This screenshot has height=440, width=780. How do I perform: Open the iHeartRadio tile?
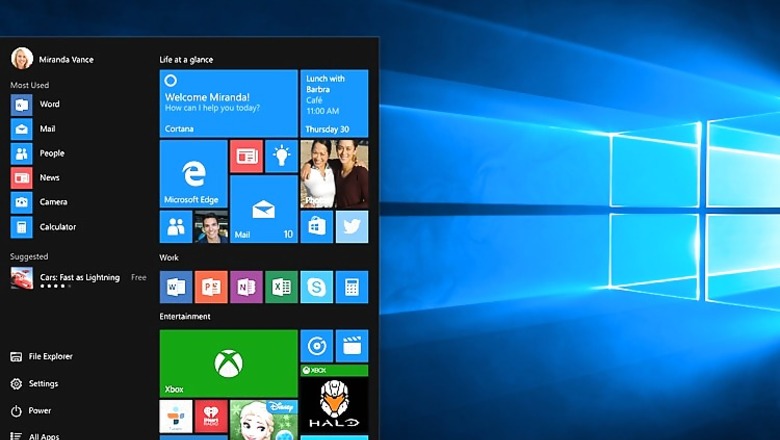pos(211,416)
